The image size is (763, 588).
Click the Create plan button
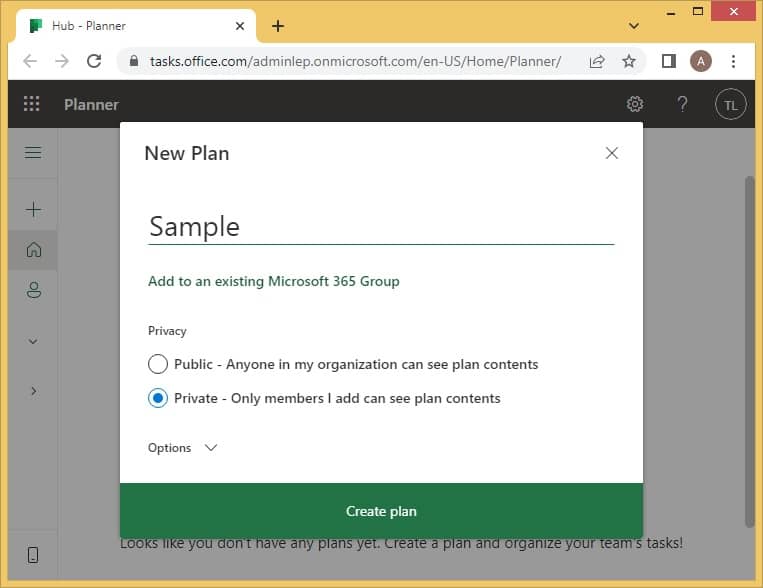pos(381,511)
